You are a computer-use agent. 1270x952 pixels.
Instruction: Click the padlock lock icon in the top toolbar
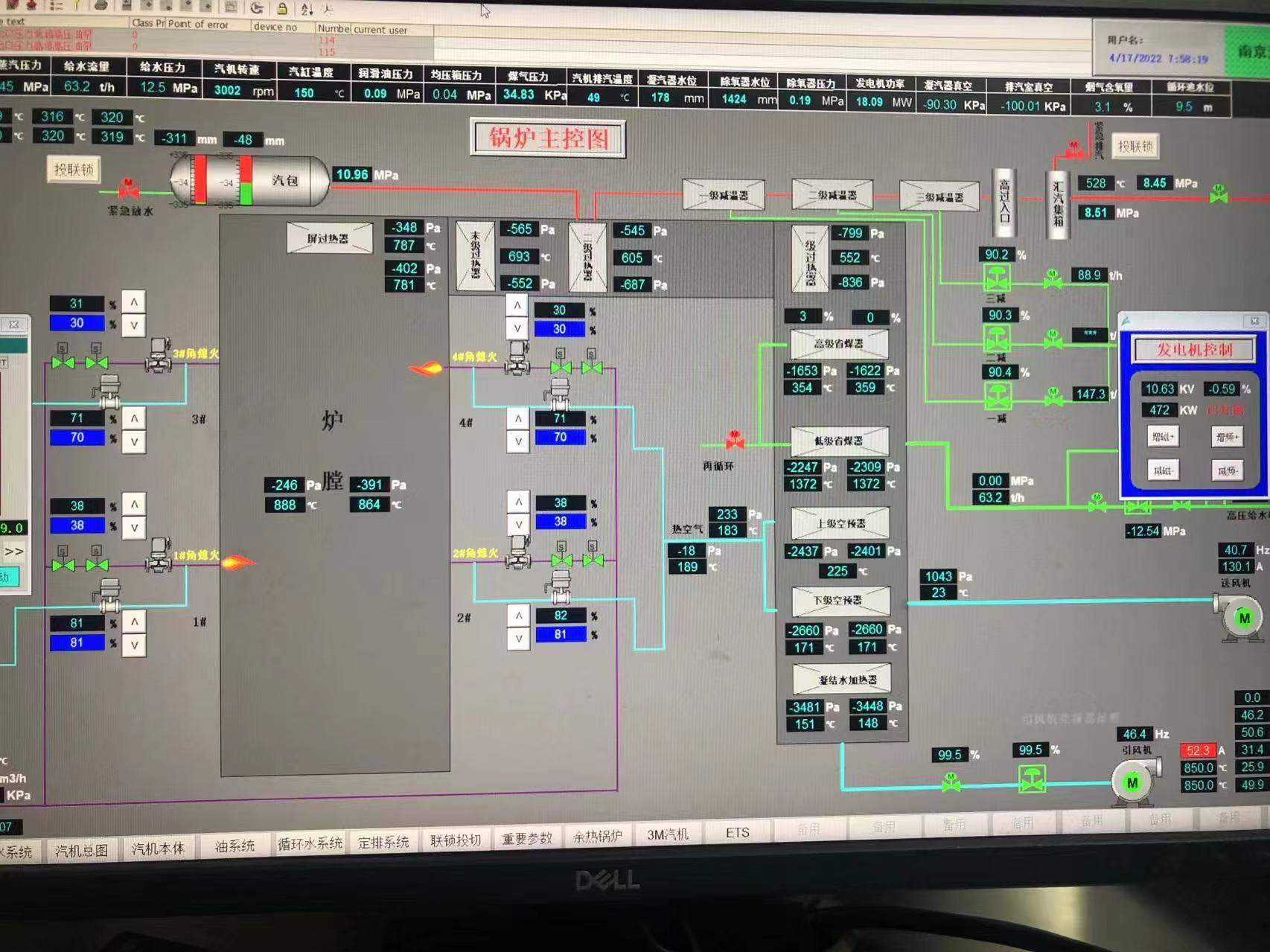click(281, 9)
